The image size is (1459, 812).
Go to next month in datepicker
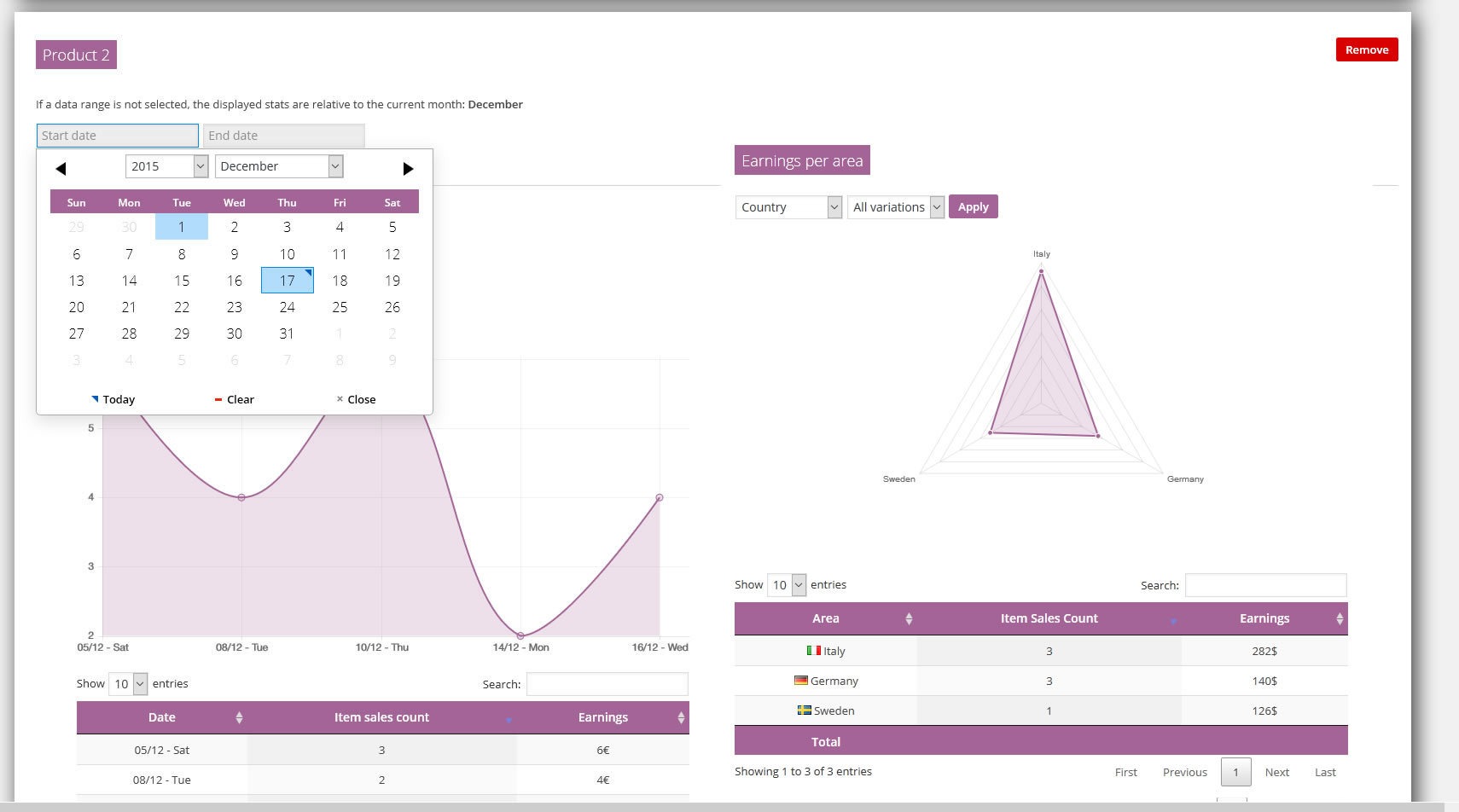[x=408, y=168]
